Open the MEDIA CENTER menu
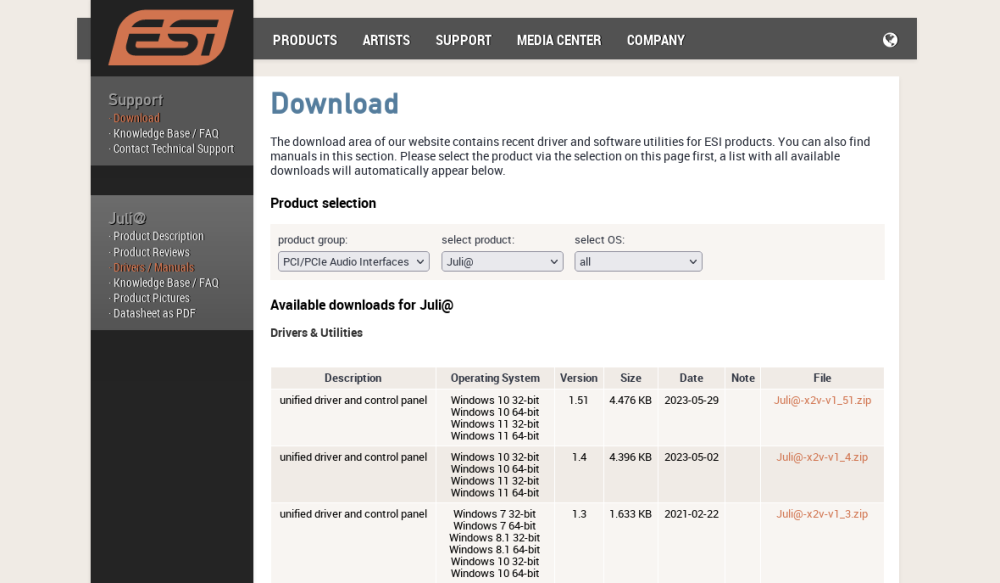 [x=558, y=40]
